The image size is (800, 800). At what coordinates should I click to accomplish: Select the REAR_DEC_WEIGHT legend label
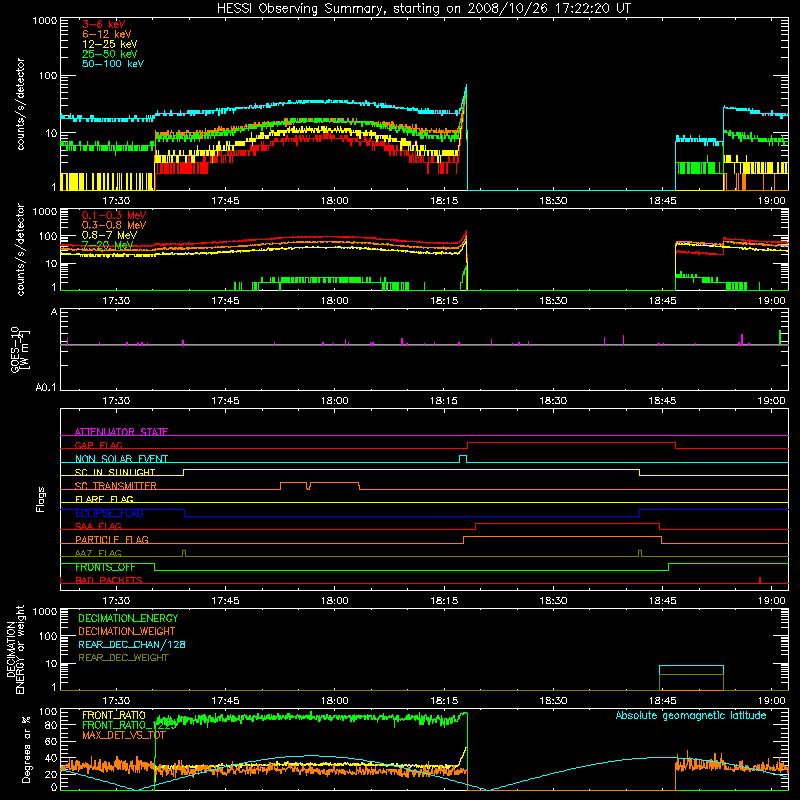point(123,658)
